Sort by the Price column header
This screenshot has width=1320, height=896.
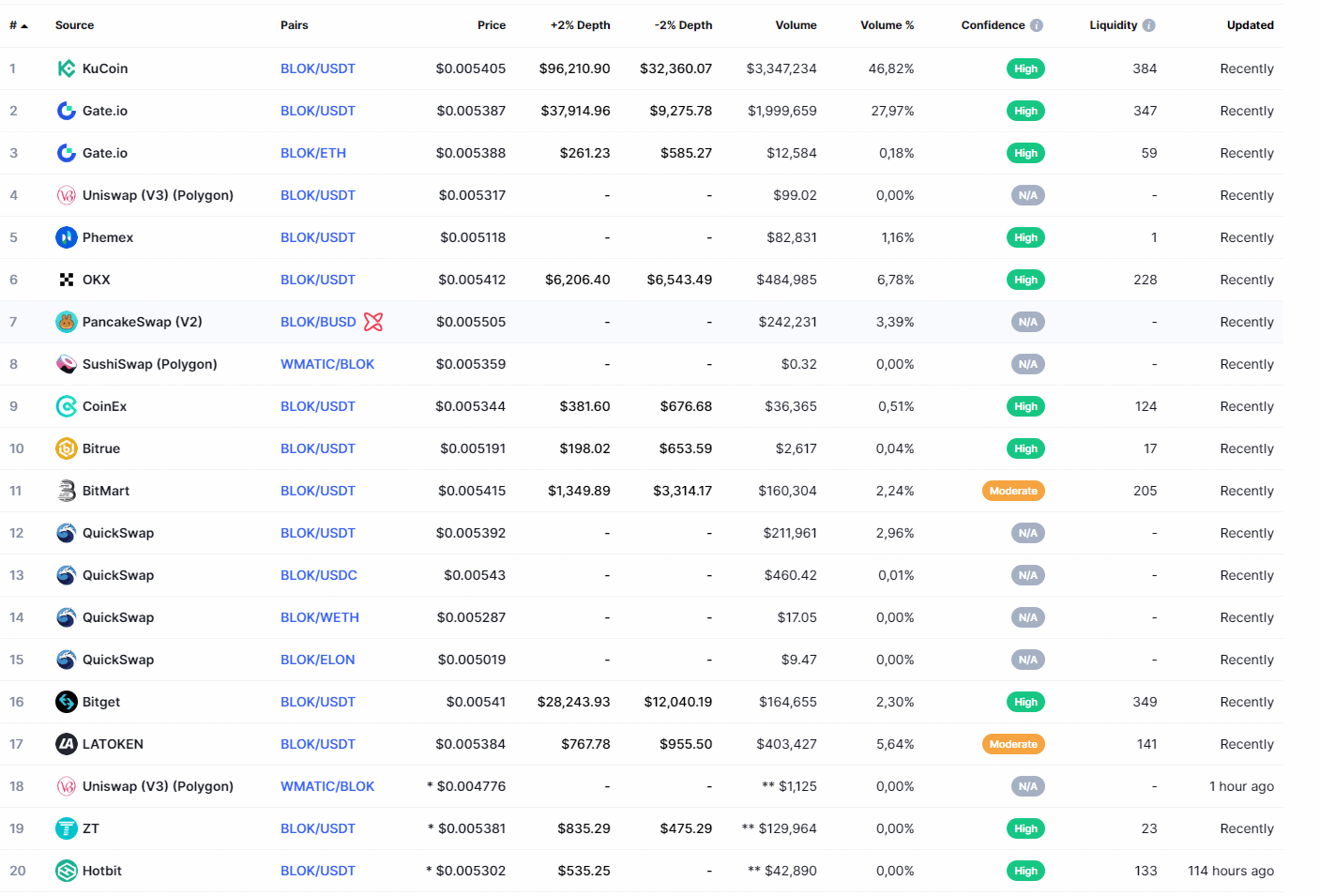[x=491, y=25]
